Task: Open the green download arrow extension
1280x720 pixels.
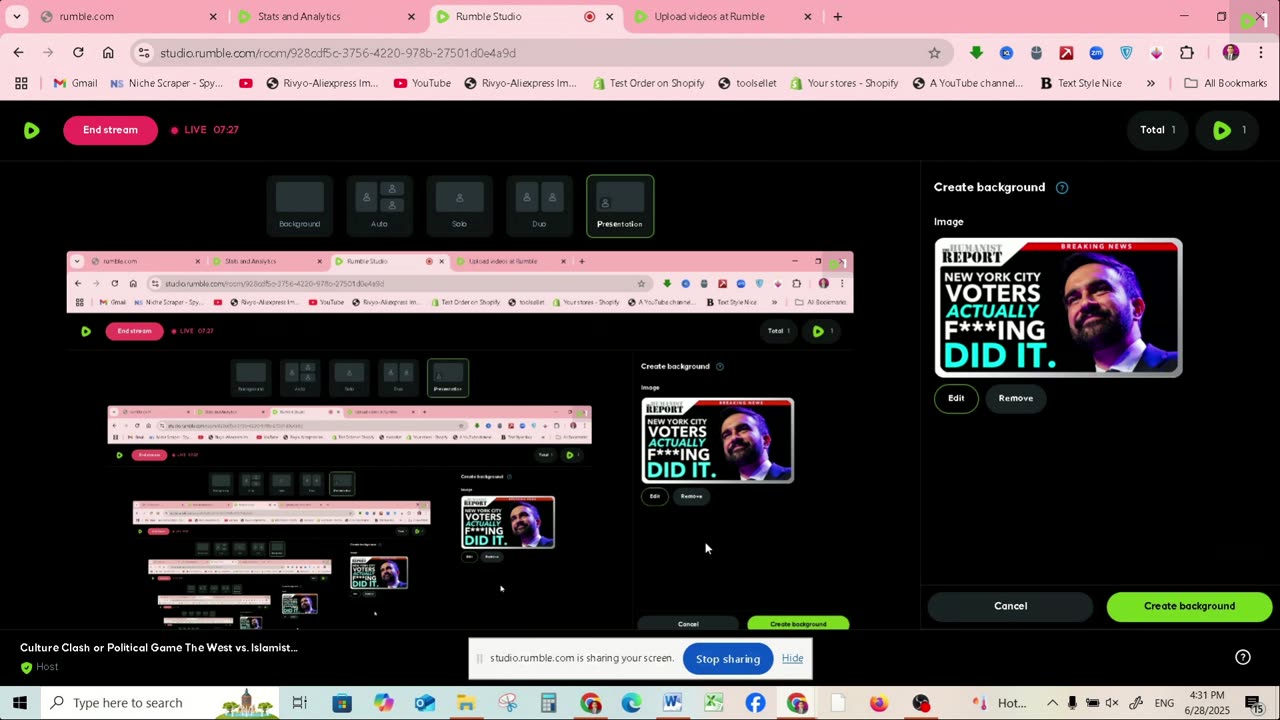Action: (976, 53)
